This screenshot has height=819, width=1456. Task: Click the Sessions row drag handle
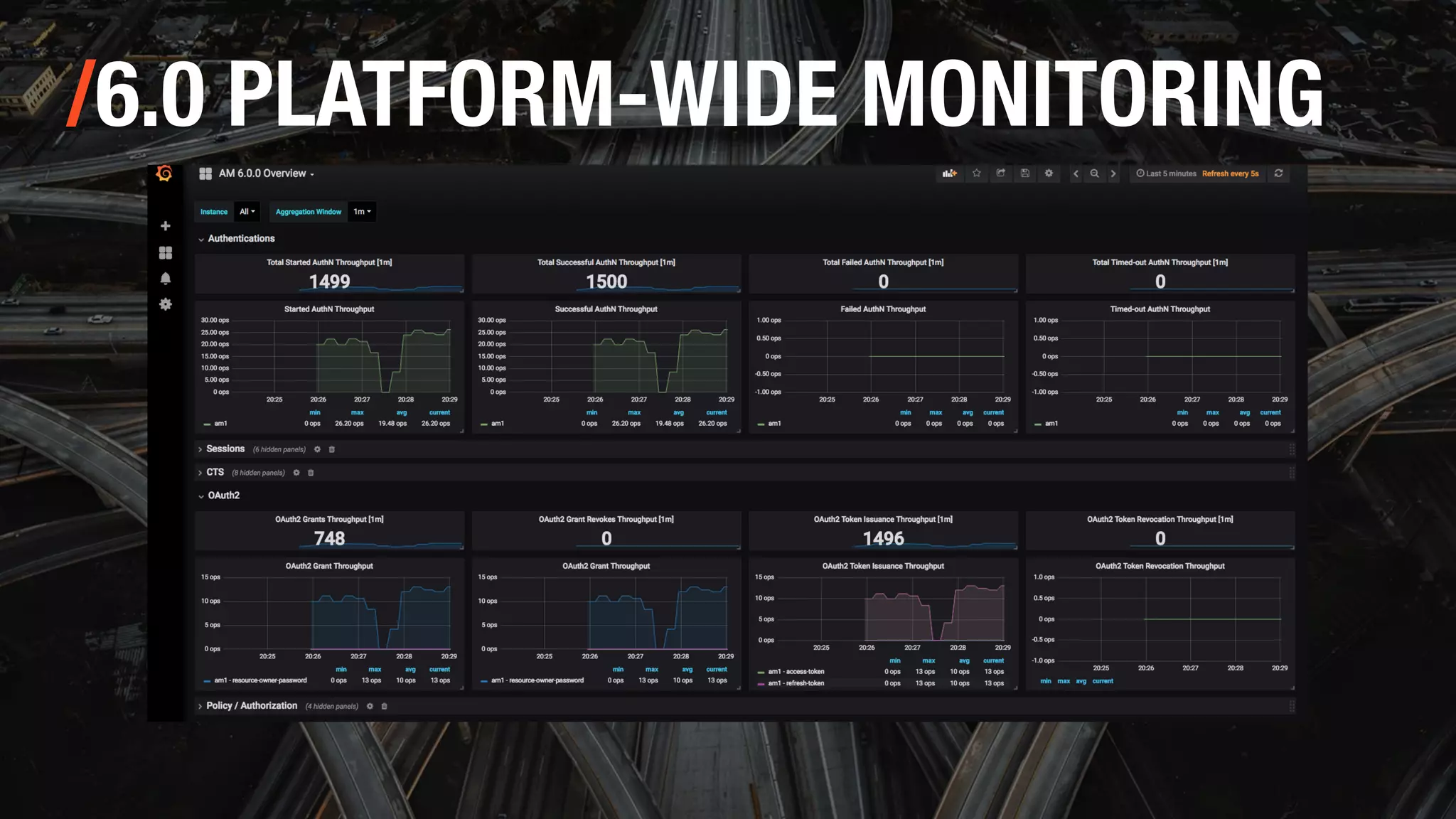[1291, 449]
